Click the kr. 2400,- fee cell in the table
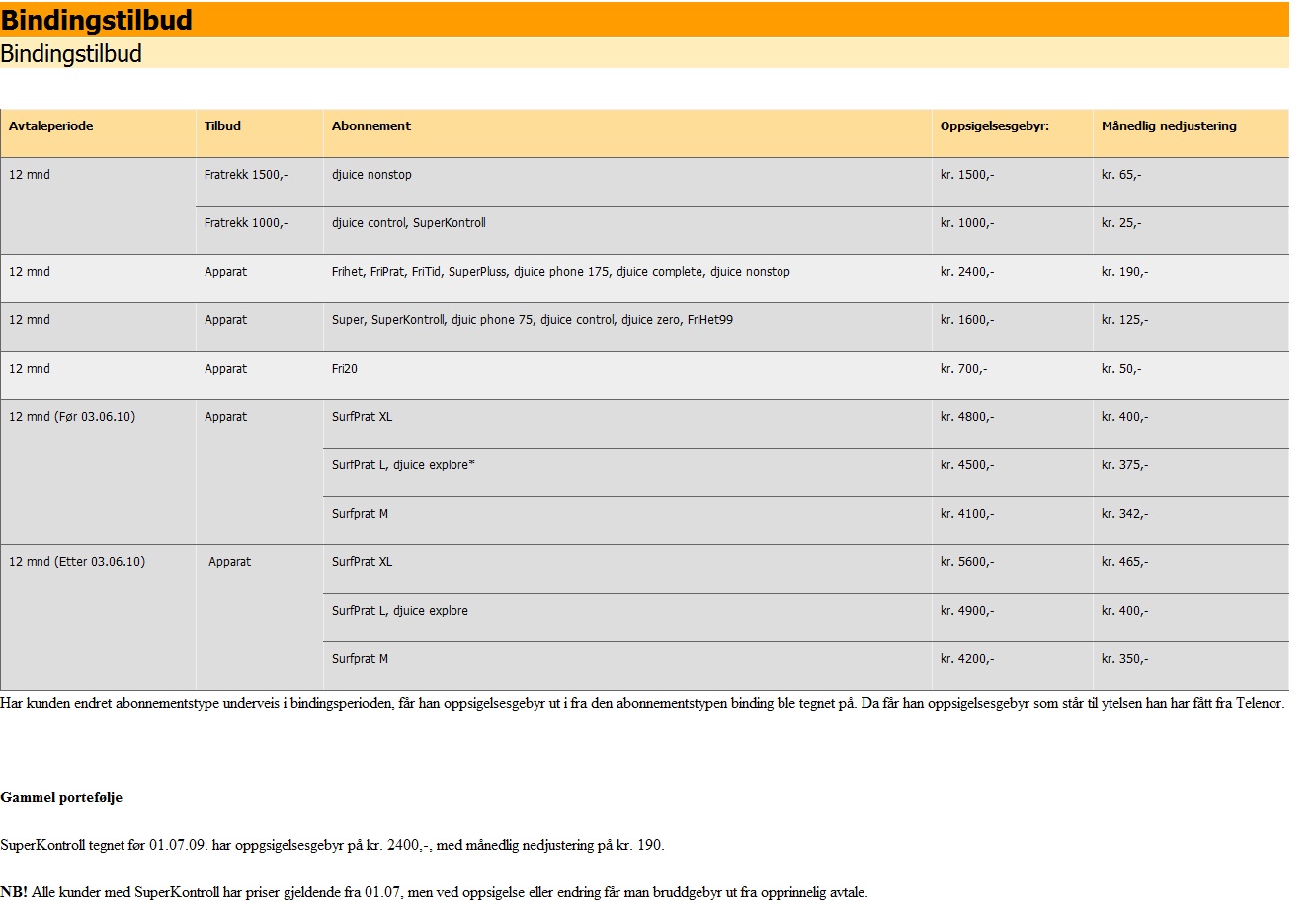1316x920 pixels. coord(1012,279)
